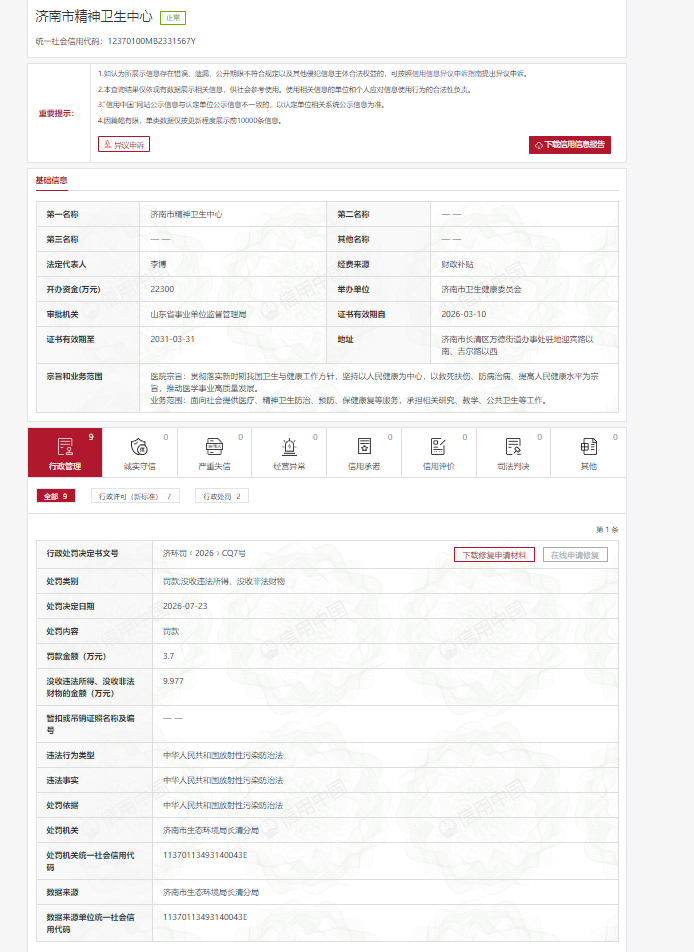This screenshot has width=694, height=952.
Task: Select the 诚实守信 shield icon tab
Action: pyautogui.click(x=140, y=452)
